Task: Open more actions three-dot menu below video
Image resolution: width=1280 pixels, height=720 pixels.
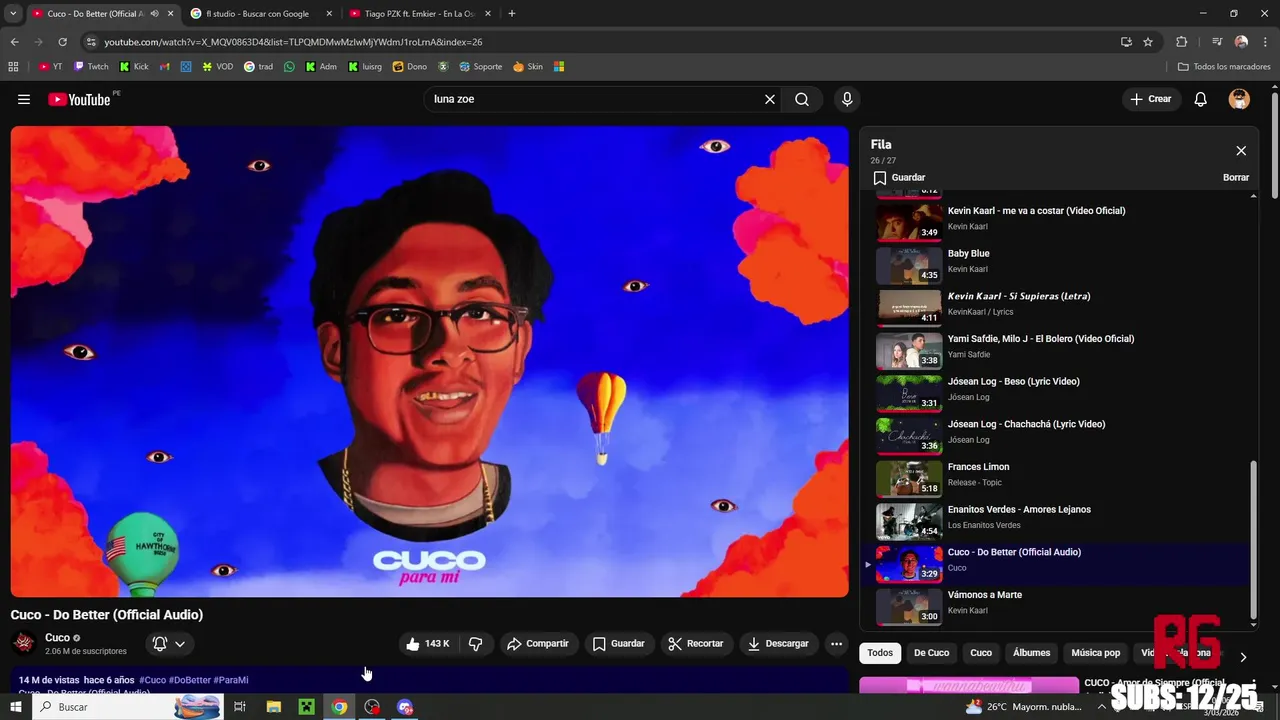Action: 837,644
